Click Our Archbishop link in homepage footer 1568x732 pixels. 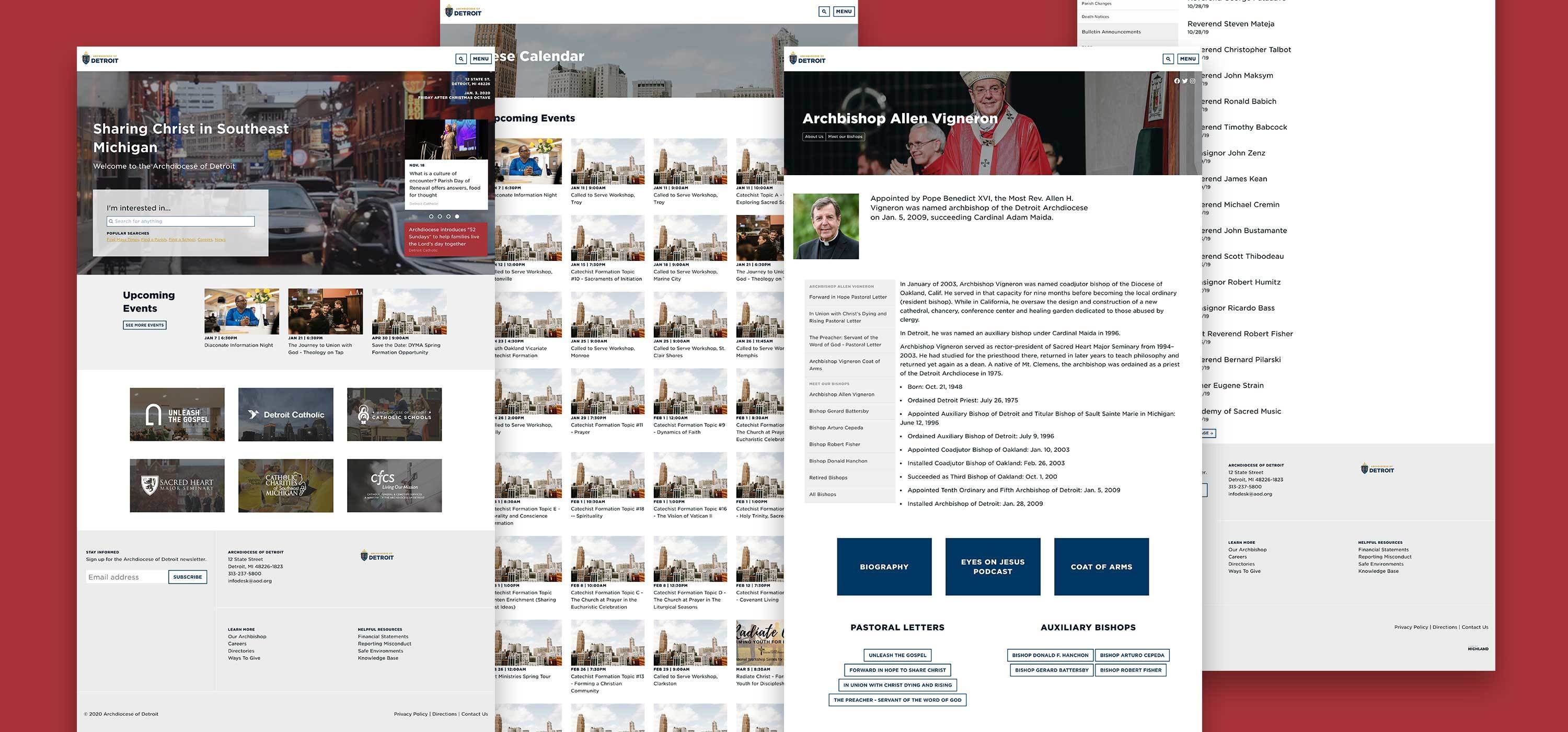[x=247, y=636]
